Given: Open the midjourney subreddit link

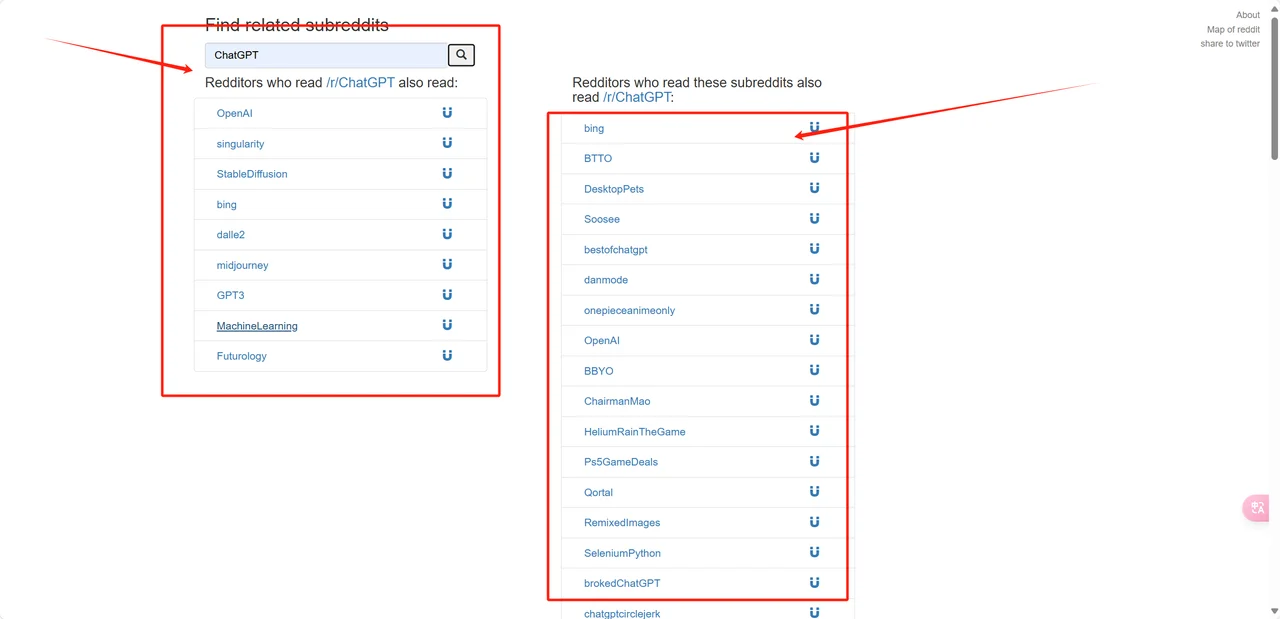Looking at the screenshot, I should click(x=242, y=265).
